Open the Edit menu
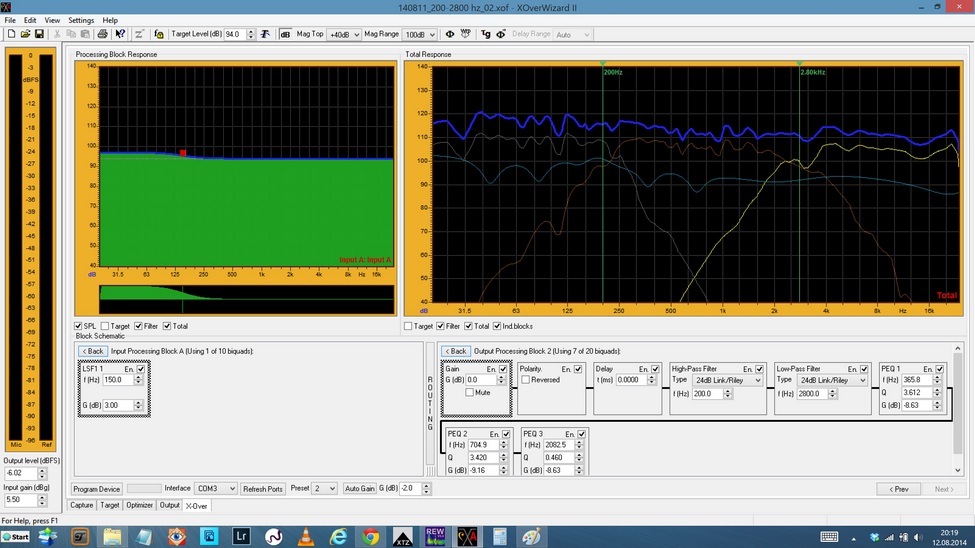Viewport: 975px width, 548px height. click(30, 20)
